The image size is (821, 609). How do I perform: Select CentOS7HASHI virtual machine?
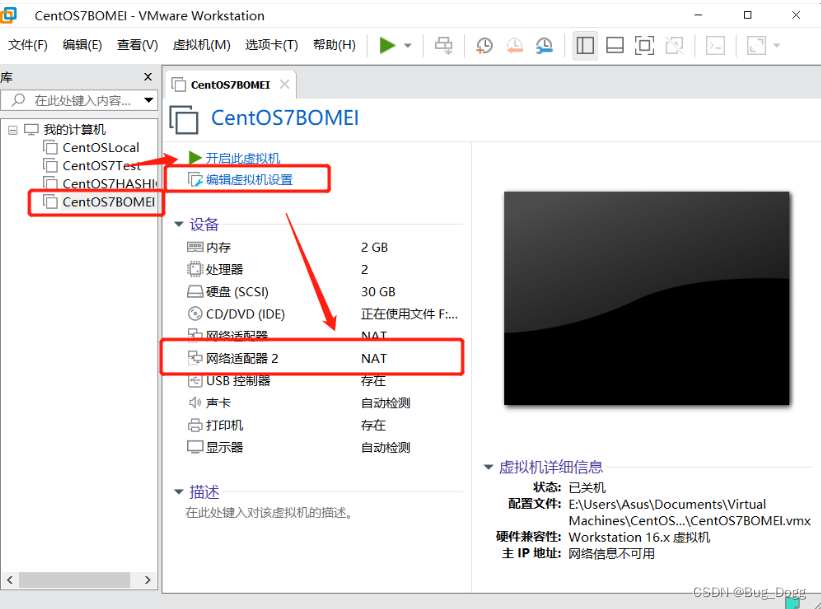(109, 184)
